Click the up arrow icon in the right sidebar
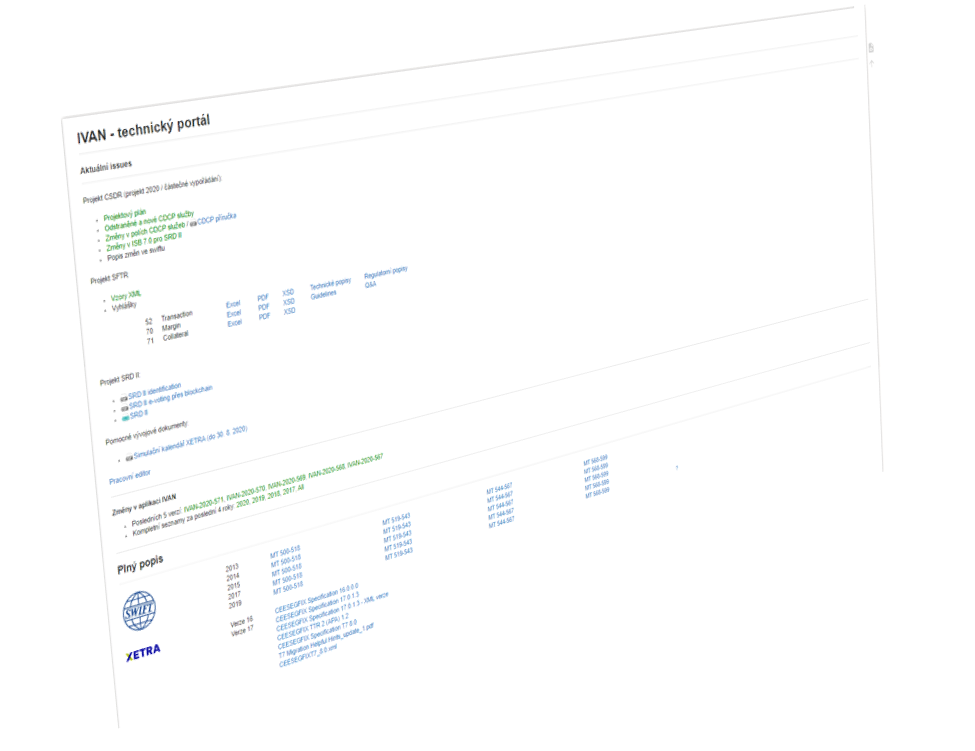This screenshot has height=751, width=975. click(871, 63)
